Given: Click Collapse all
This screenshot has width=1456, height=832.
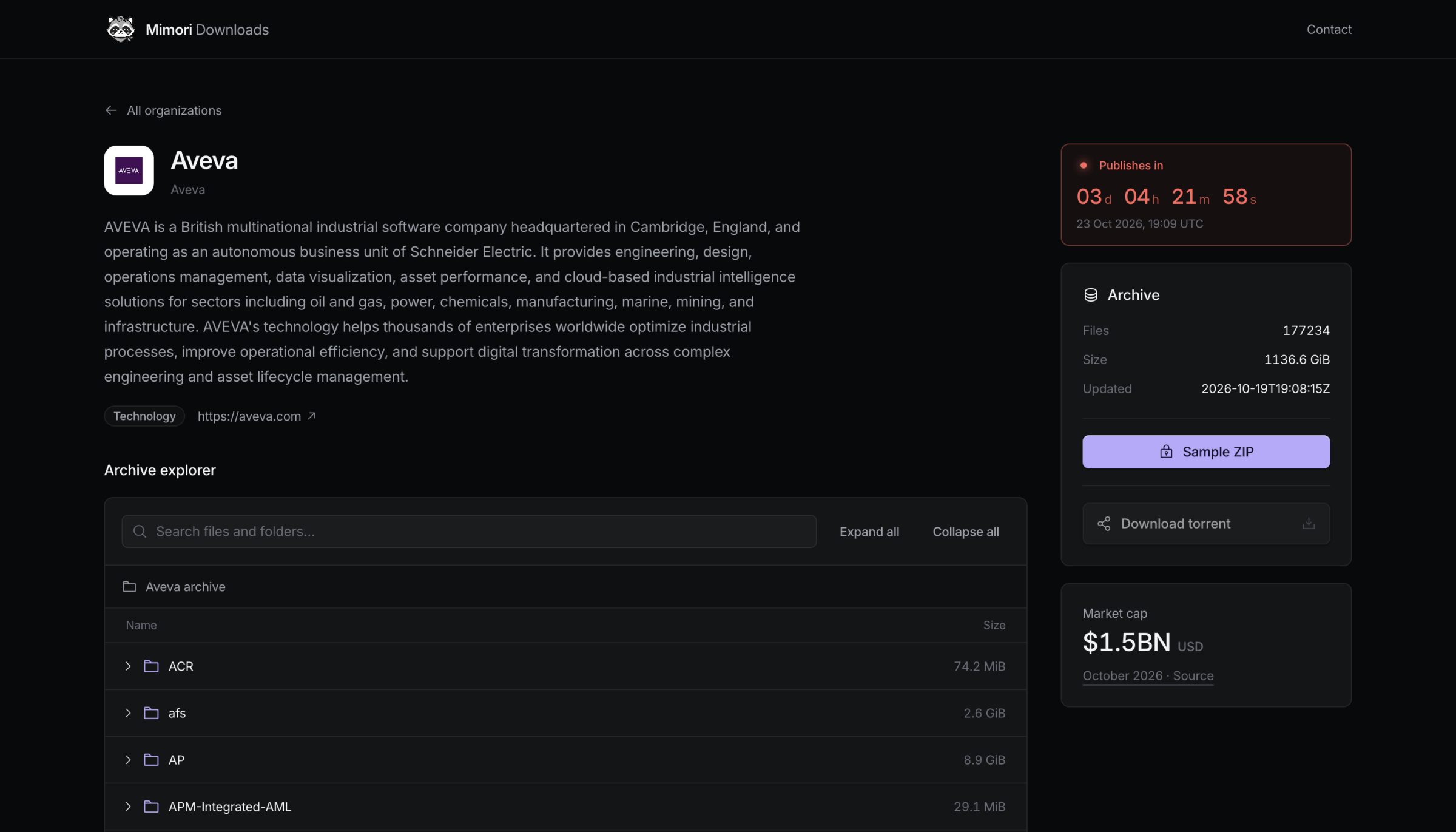Looking at the screenshot, I should 966,532.
